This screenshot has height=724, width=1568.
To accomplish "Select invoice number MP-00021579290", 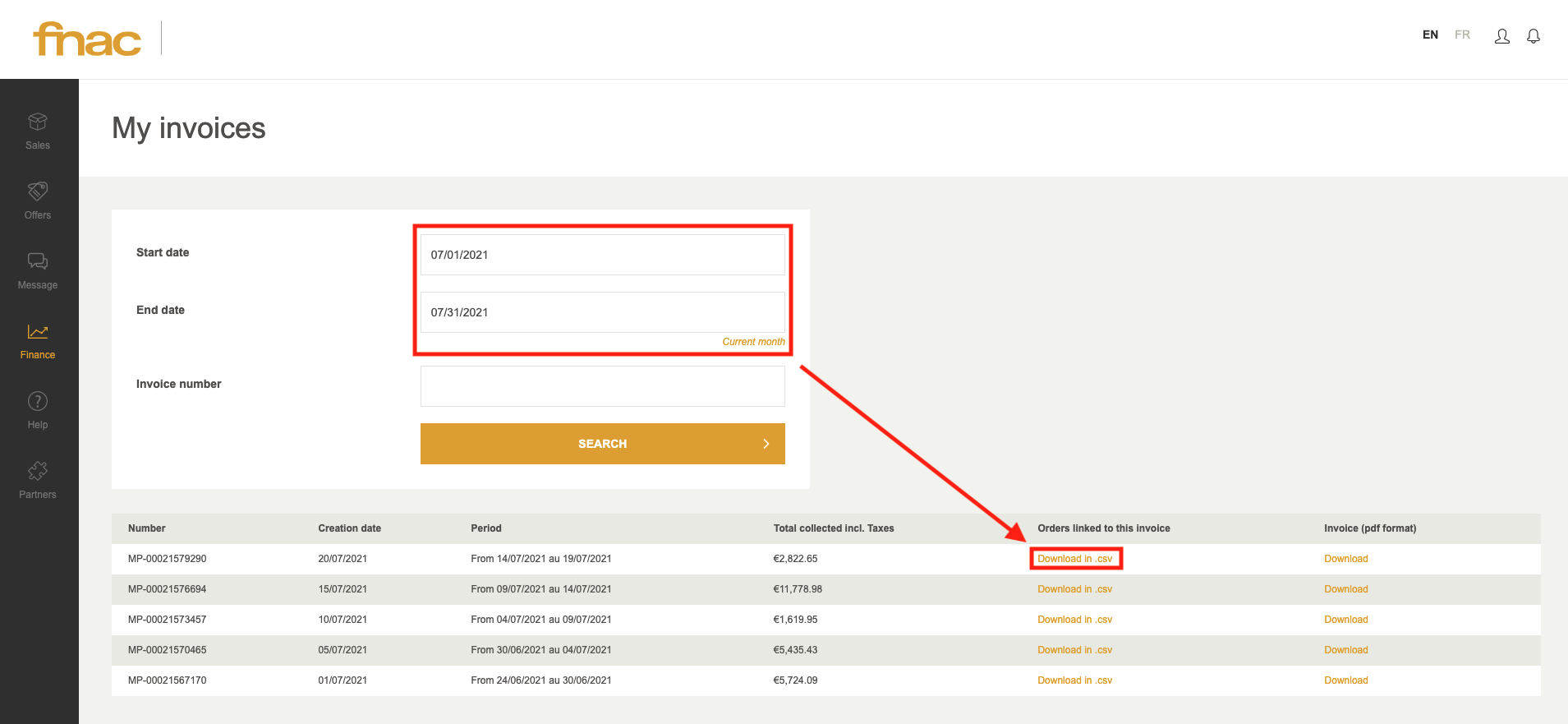I will 168,559.
